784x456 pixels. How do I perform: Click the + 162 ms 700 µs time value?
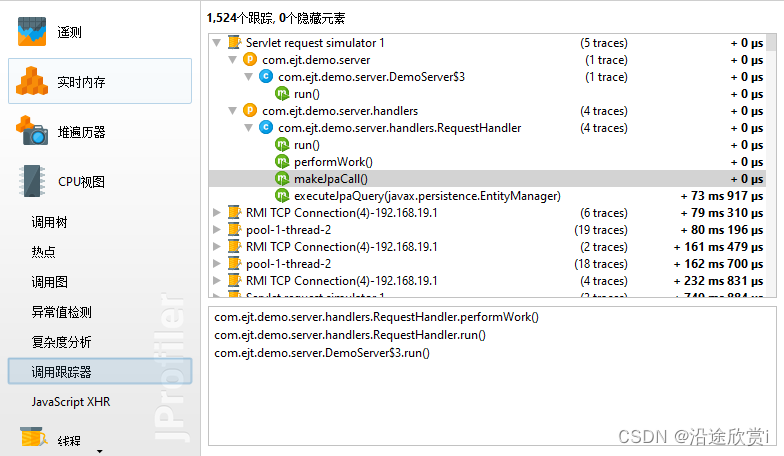tap(718, 264)
